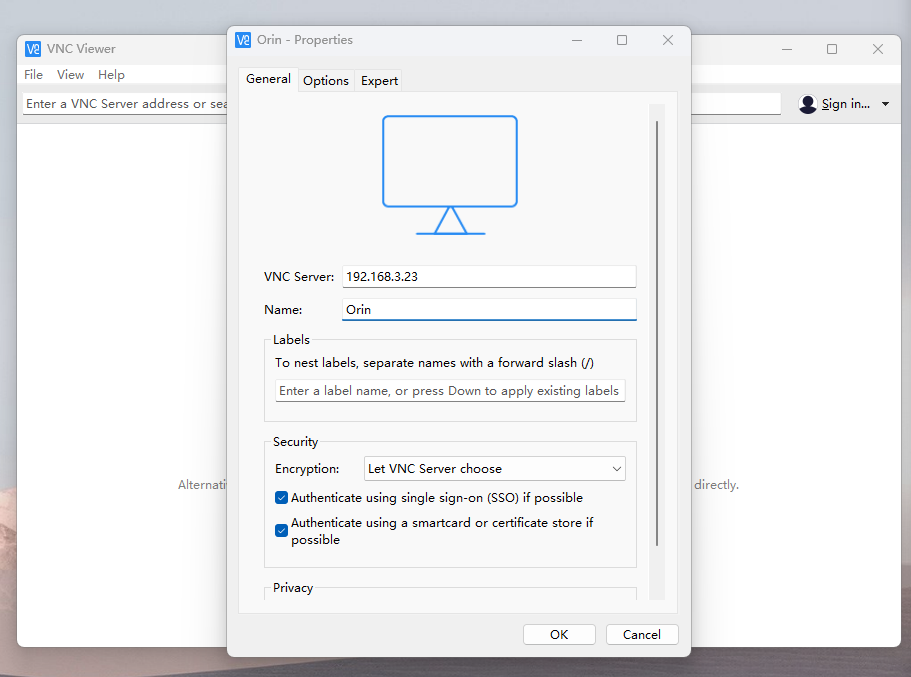Open the Encryption dropdown
The width and height of the screenshot is (911, 677).
pos(494,468)
